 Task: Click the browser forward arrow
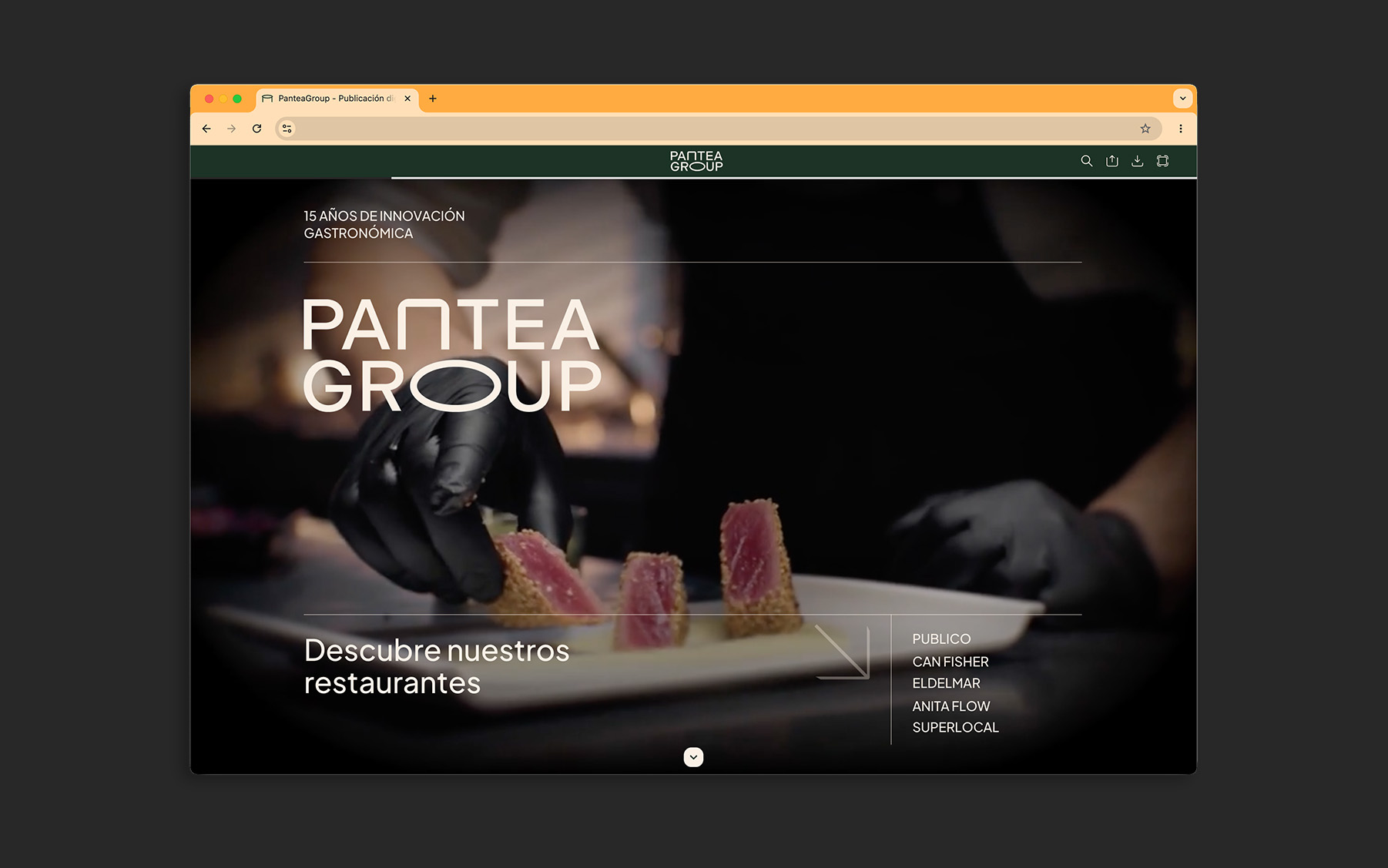pos(231,129)
